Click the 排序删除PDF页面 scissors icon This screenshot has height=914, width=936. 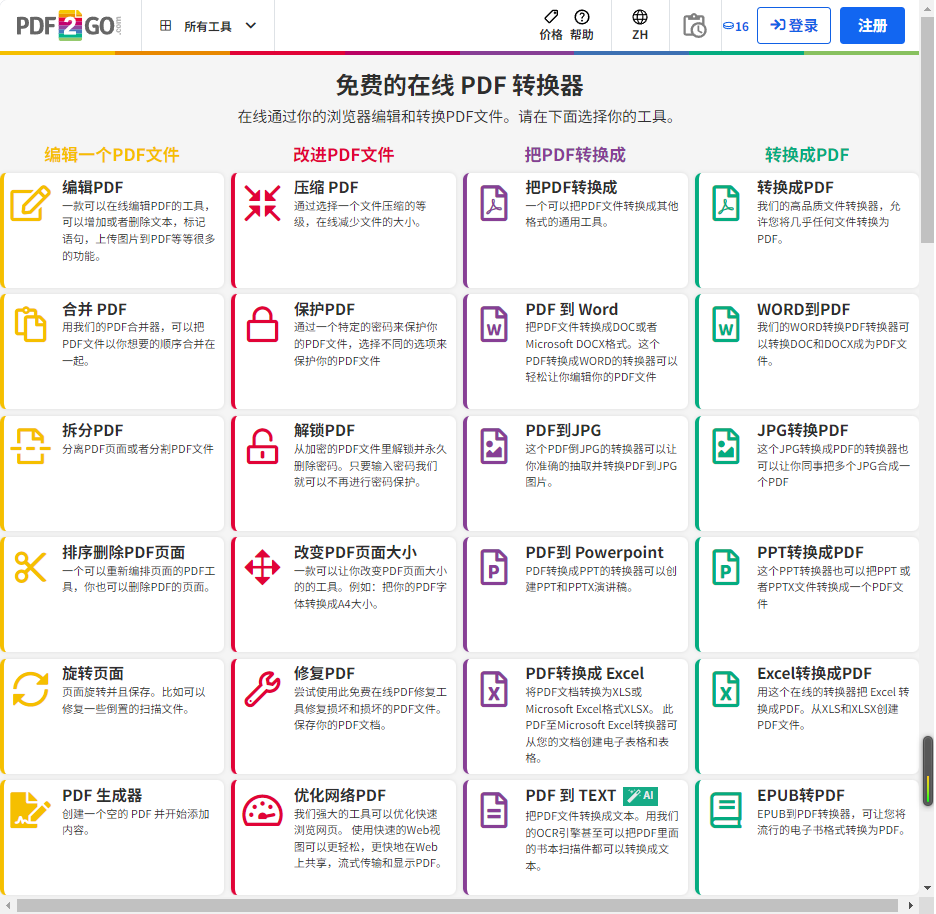pyautogui.click(x=30, y=567)
